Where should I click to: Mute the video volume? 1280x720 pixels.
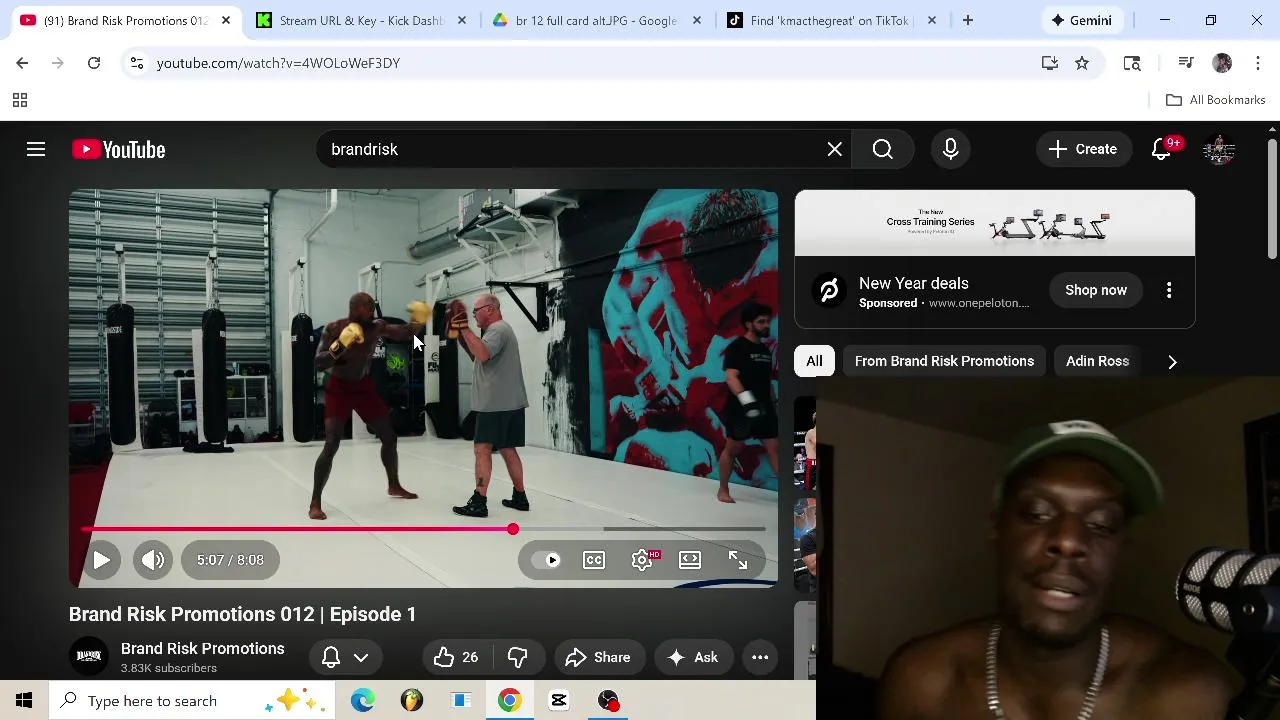153,560
